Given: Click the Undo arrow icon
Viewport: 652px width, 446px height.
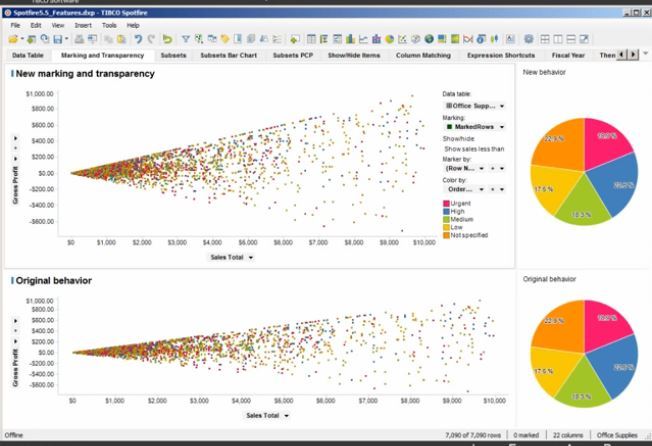Looking at the screenshot, I should (136, 38).
